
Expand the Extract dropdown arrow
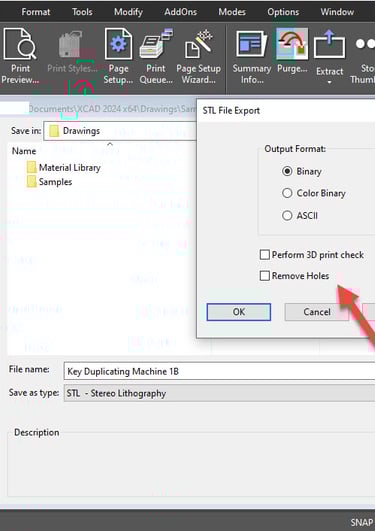(x=329, y=82)
